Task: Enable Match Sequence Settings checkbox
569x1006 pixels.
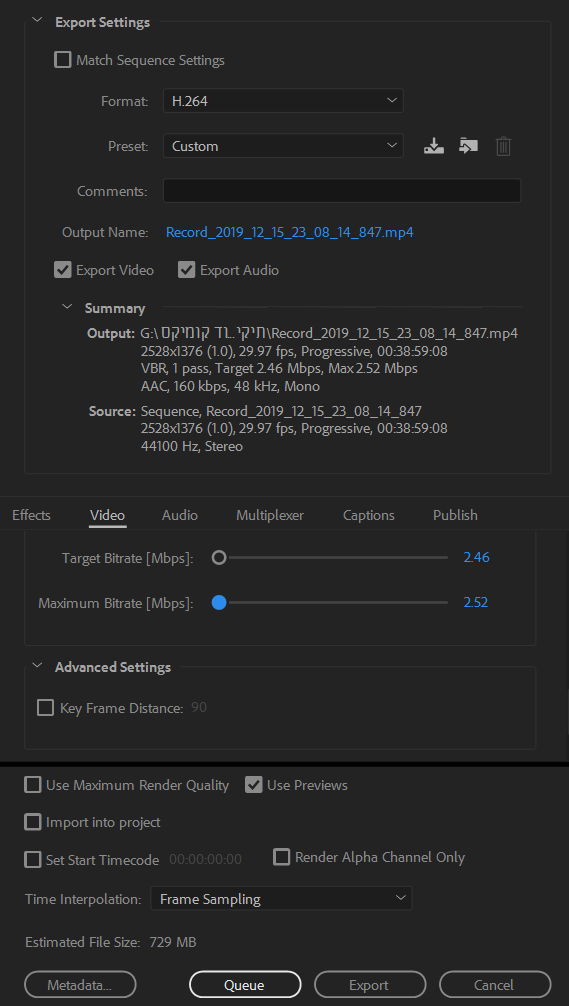Action: [62, 60]
